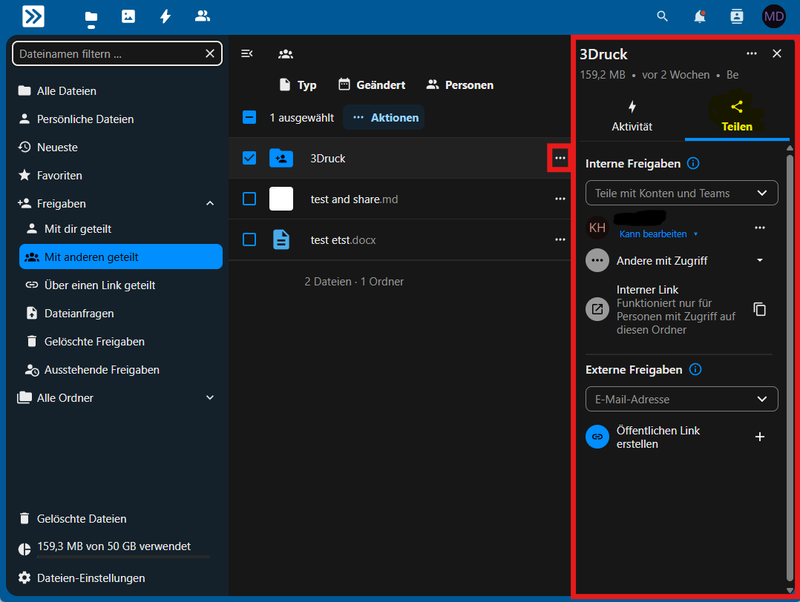Viewport: 800px width, 602px height.
Task: Click the E-Mail-Adresse input field
Action: click(x=670, y=399)
